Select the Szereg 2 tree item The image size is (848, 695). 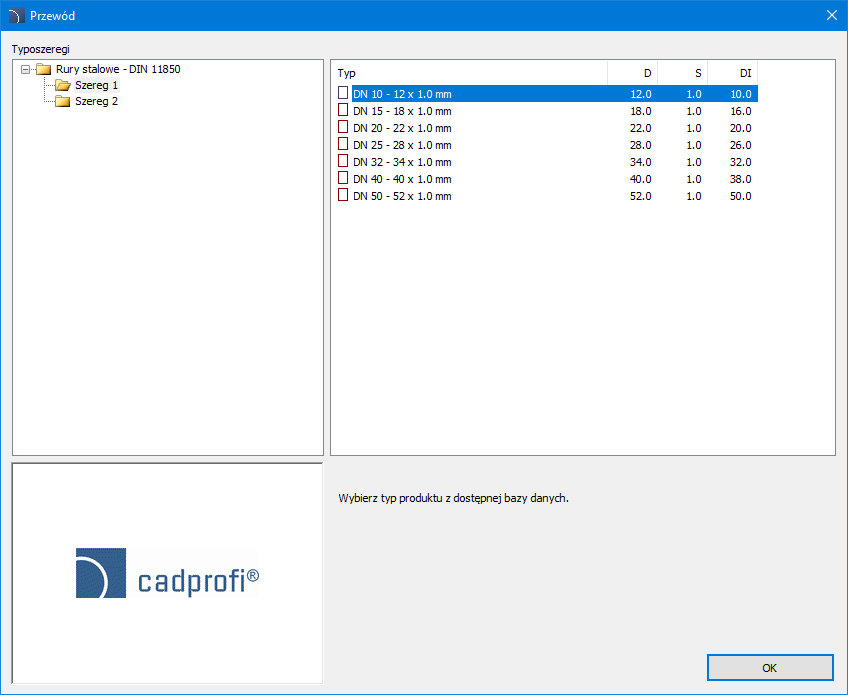(x=96, y=102)
